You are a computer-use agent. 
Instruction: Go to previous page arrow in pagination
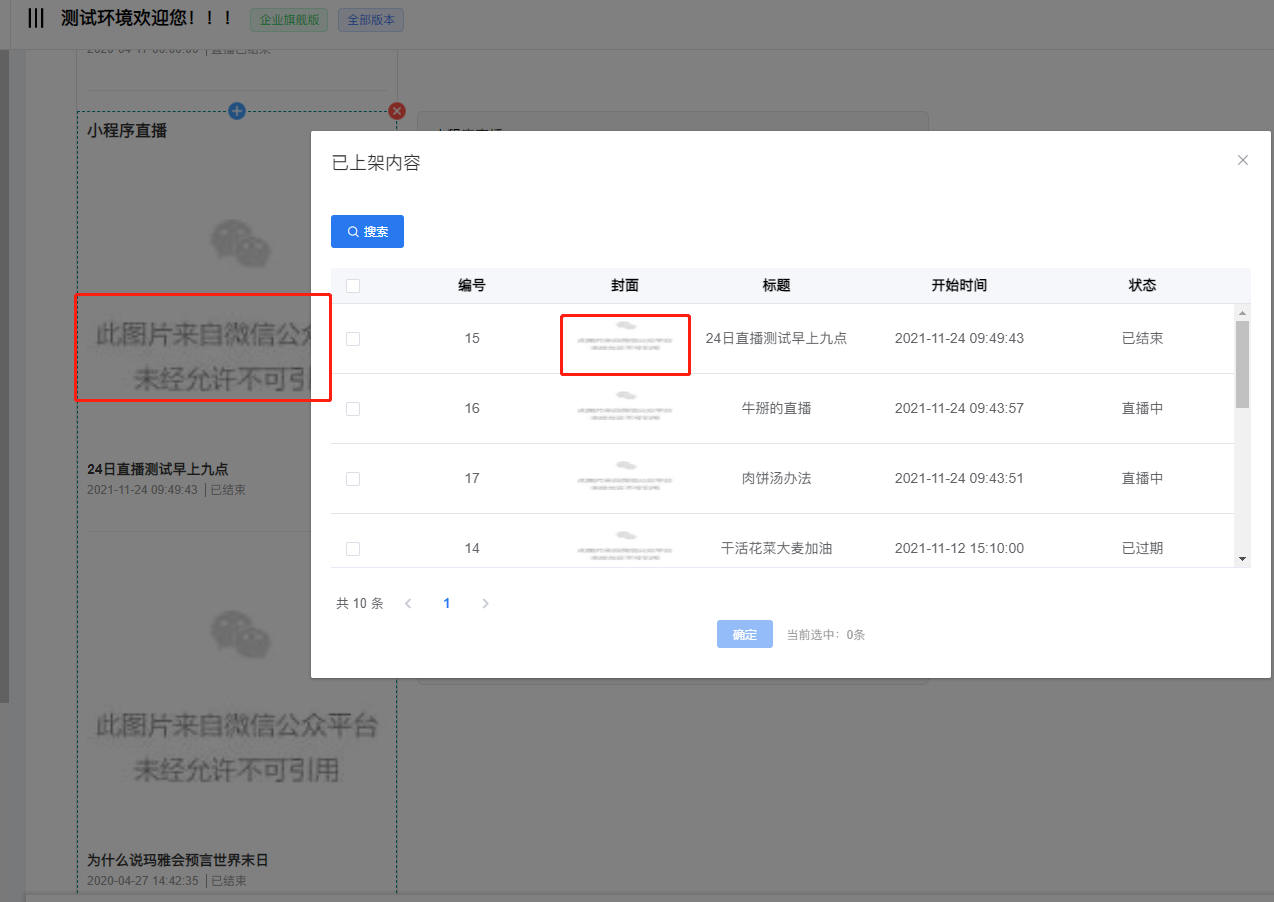coord(408,604)
